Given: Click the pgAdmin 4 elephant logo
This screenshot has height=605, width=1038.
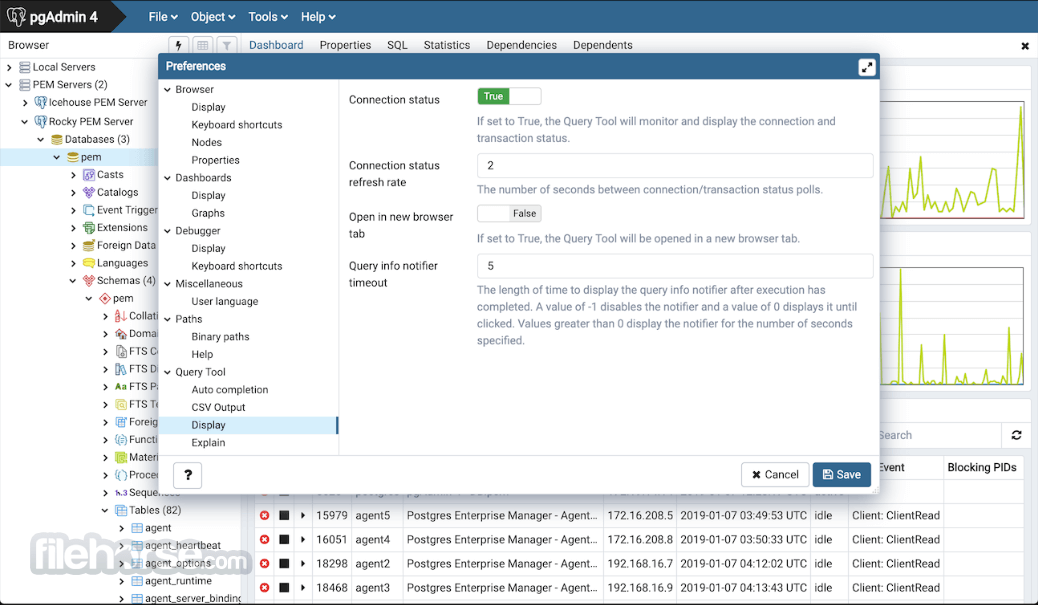Looking at the screenshot, I should pyautogui.click(x=16, y=16).
